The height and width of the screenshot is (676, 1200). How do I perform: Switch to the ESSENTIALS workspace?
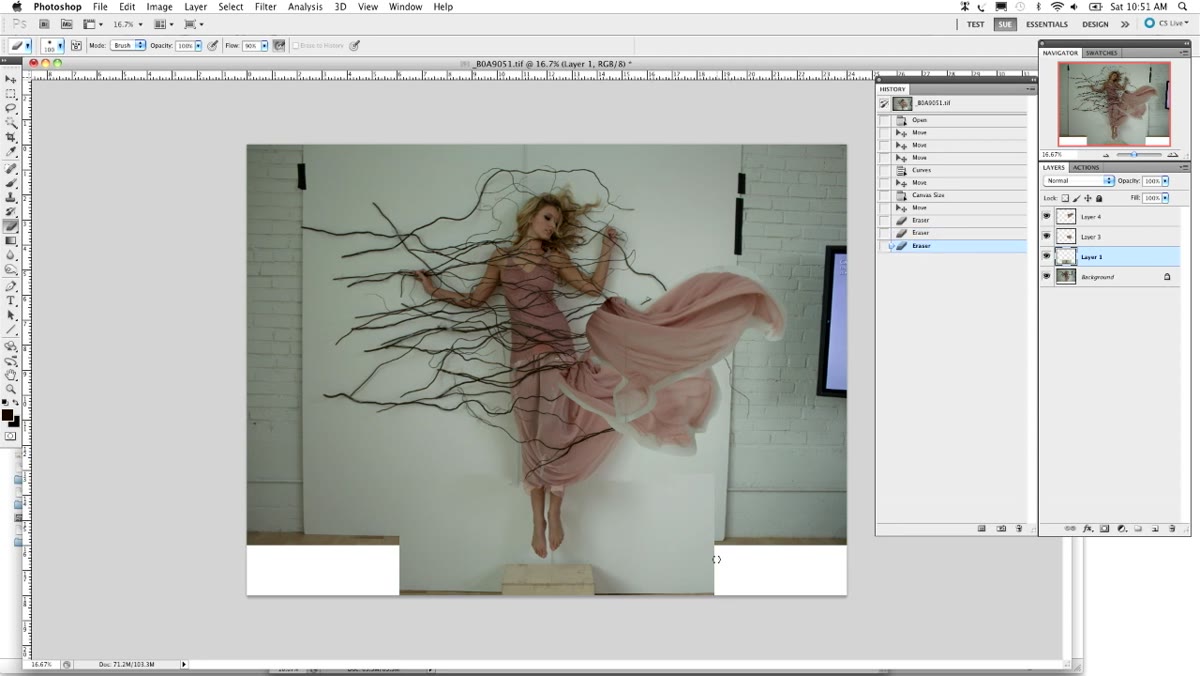click(1047, 24)
